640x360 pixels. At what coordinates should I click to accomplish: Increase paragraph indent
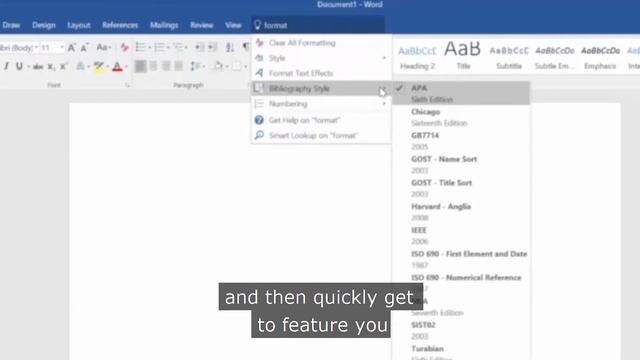[213, 47]
